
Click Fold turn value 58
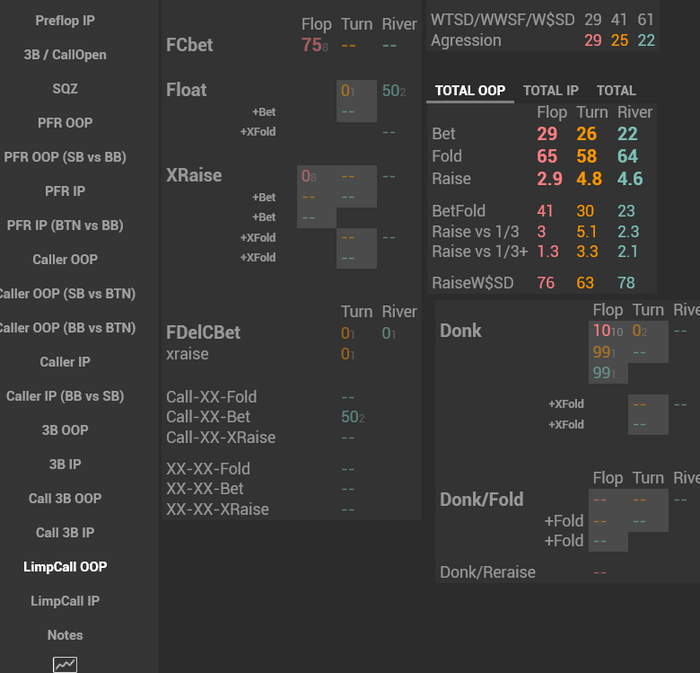(587, 156)
